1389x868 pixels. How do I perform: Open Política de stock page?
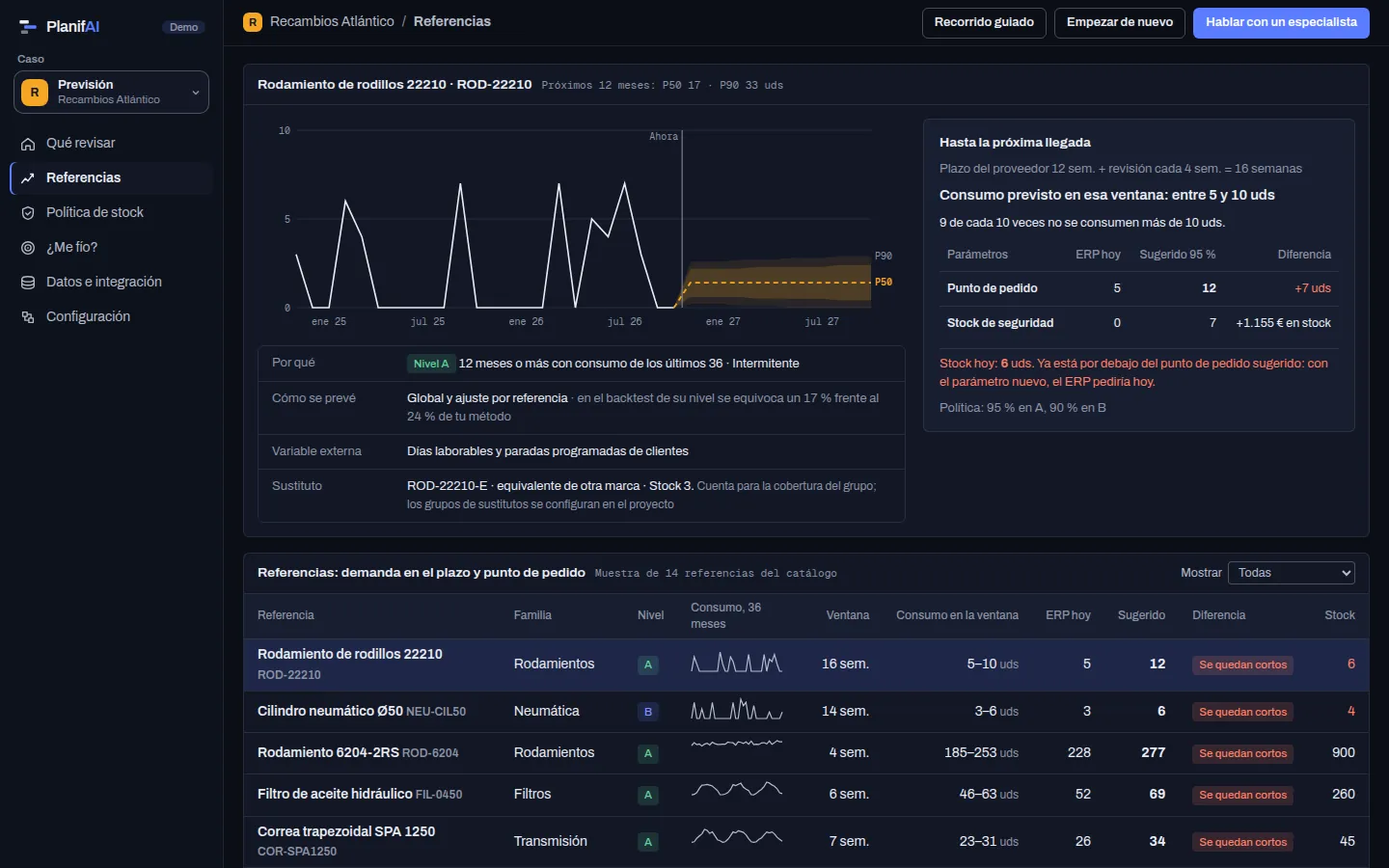click(x=111, y=212)
